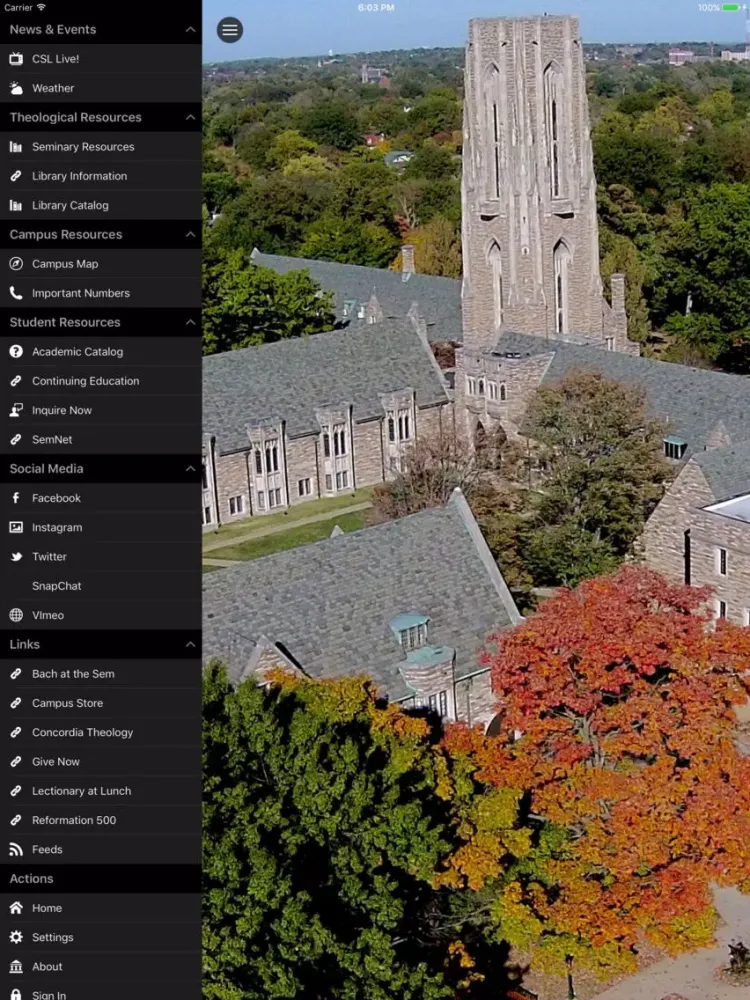Click the Continuing Education link icon
750x1000 pixels.
click(16, 381)
